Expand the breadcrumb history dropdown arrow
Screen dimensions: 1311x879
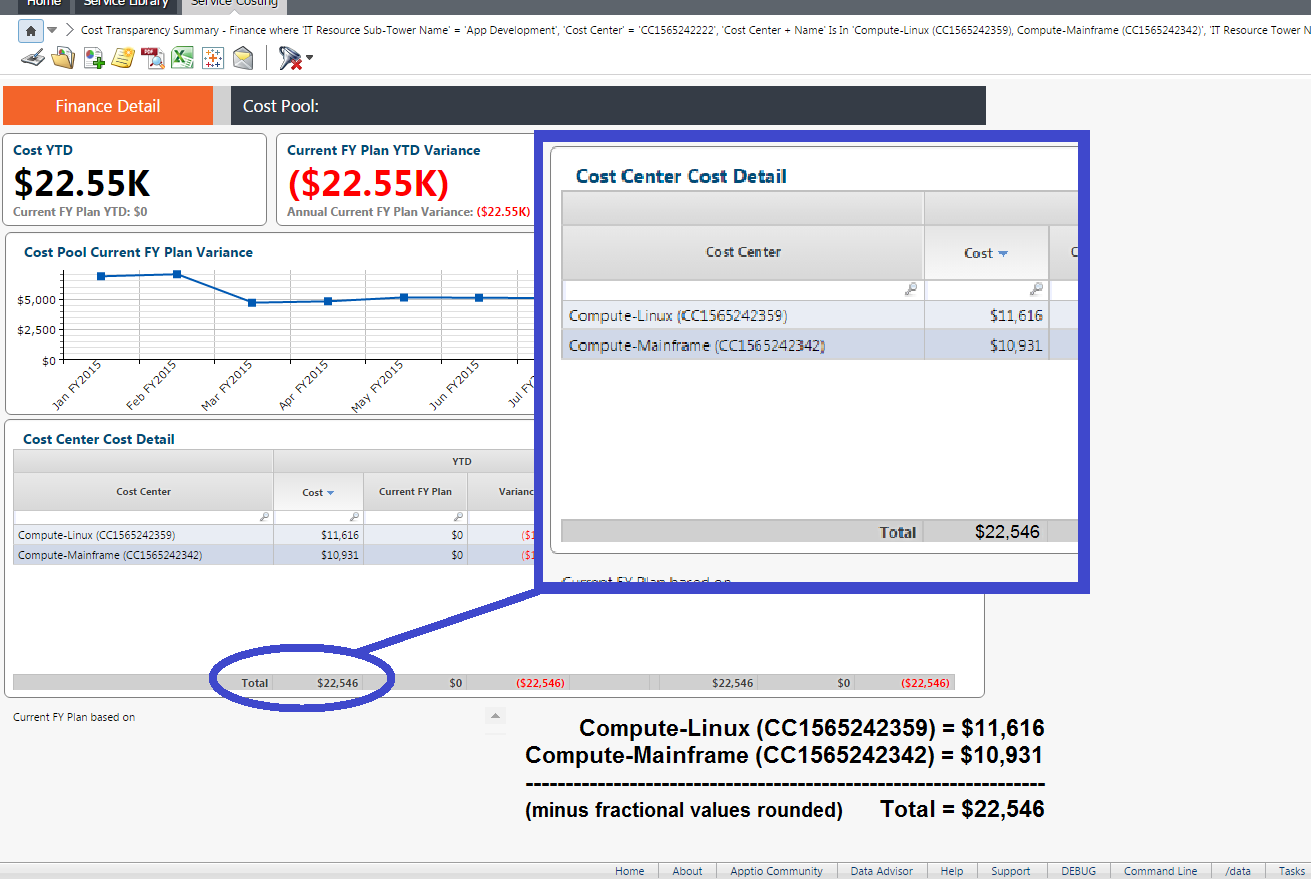[52, 30]
